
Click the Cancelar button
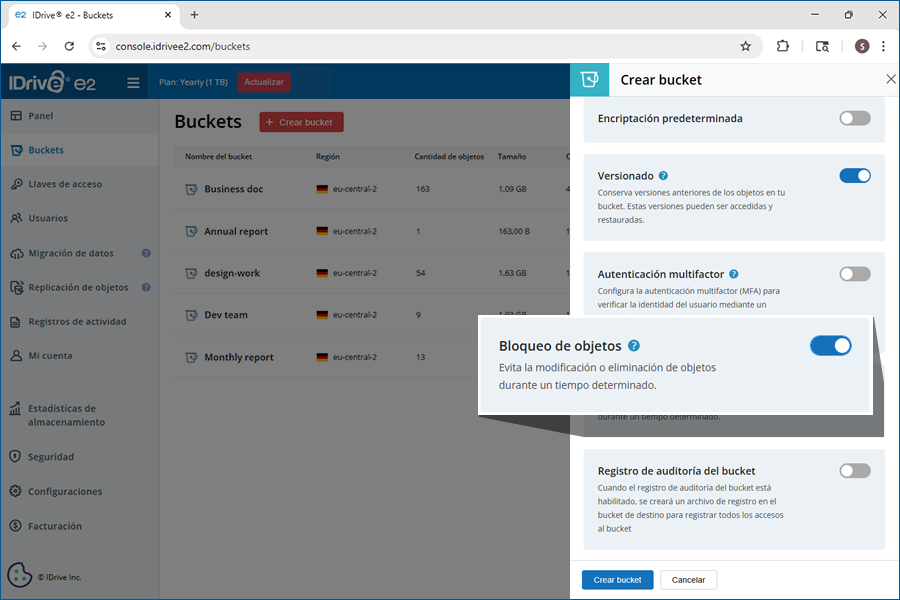[688, 580]
